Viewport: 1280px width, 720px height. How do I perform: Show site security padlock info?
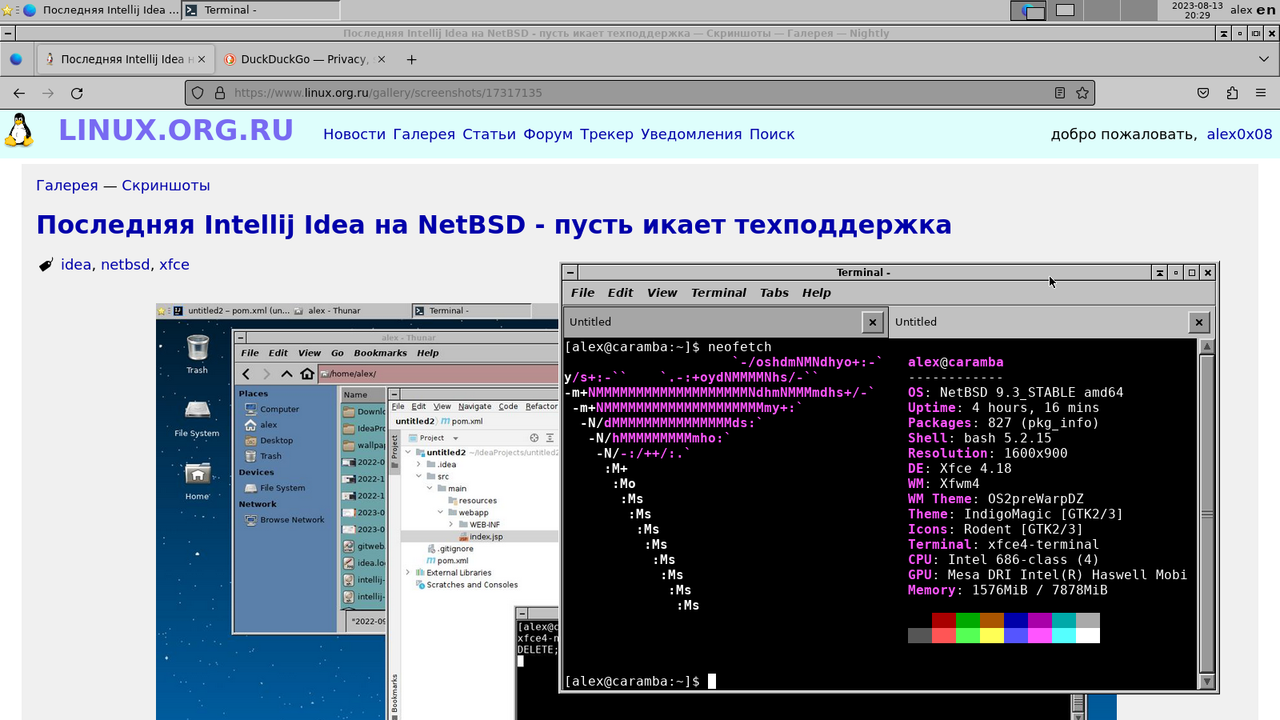(x=218, y=93)
